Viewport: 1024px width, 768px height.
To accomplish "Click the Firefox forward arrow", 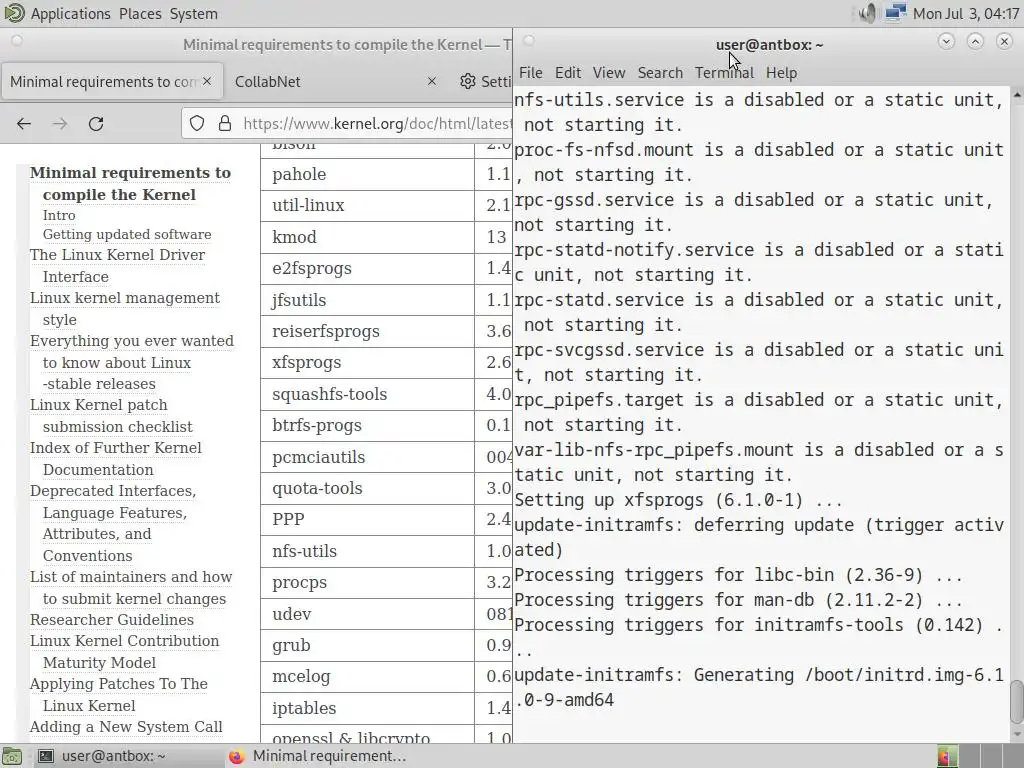I will (60, 123).
